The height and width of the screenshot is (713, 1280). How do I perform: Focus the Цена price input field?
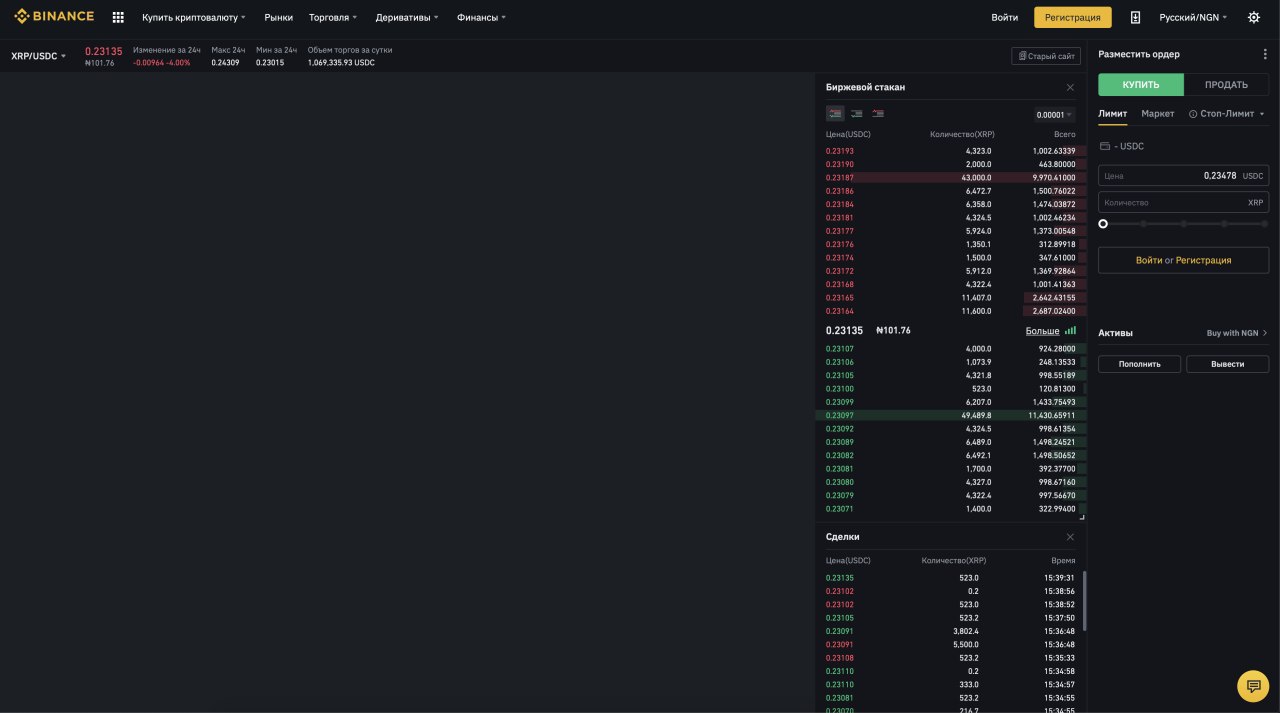[x=1183, y=176]
